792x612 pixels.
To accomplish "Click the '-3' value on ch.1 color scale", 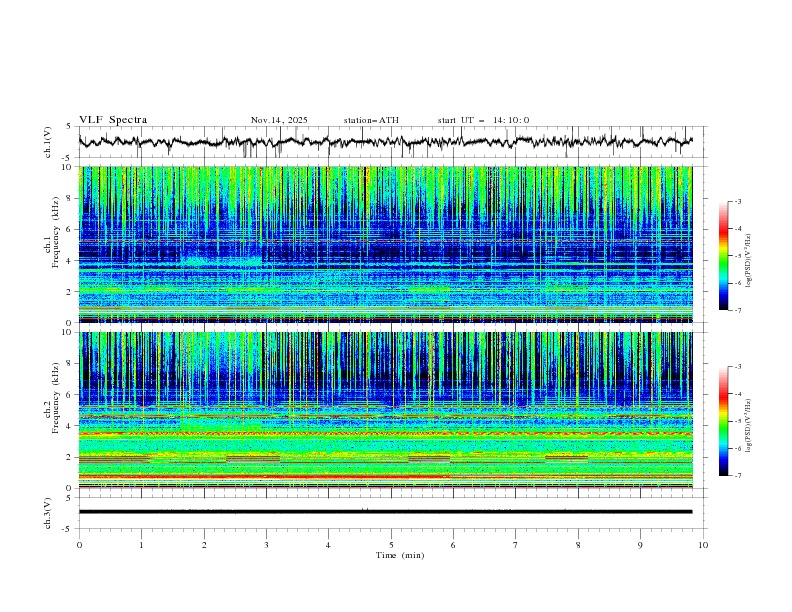I will click(737, 201).
